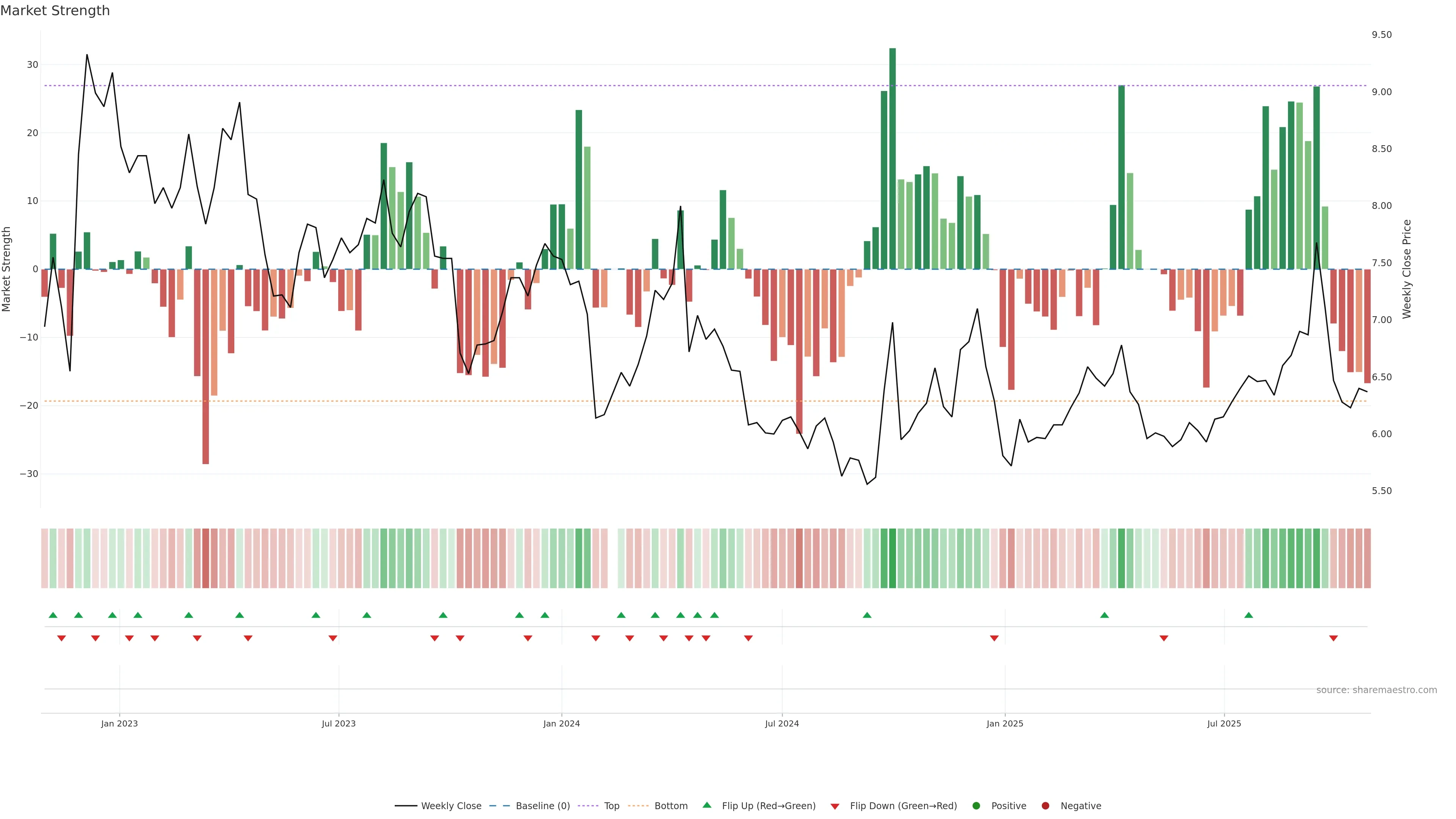Click flip-up triangle between Jan 2025 and Jul 2025
Viewport: 1456px width, 819px height.
[1105, 615]
